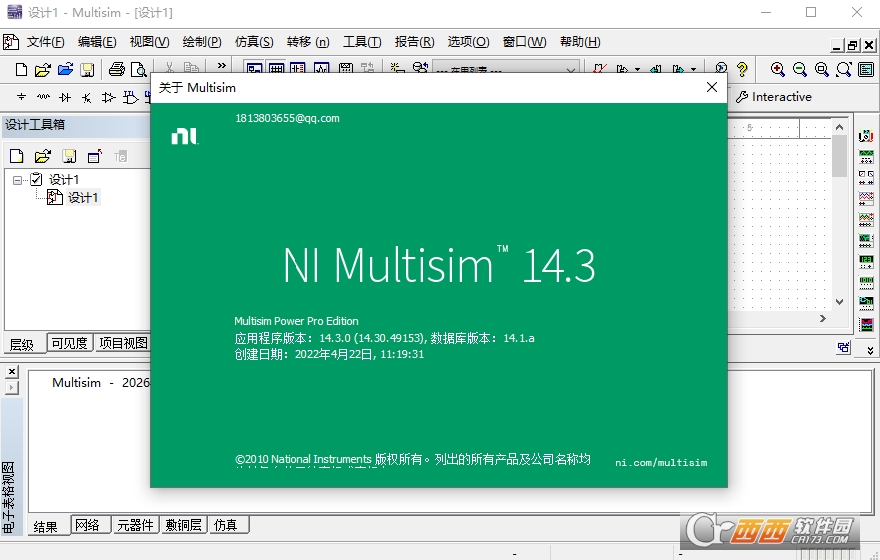Open the 视图(V) menu
Viewport: 880px width, 560px height.
coord(149,42)
